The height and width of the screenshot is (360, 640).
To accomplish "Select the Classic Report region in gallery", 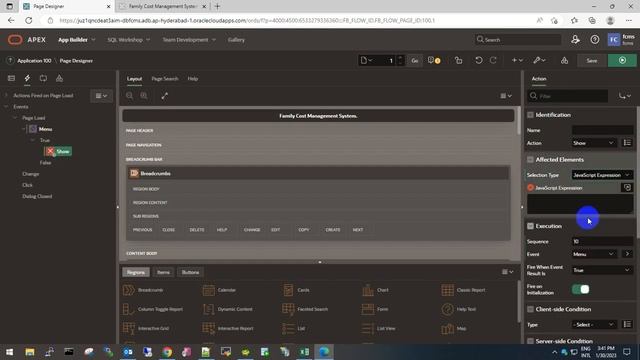I will [x=463, y=290].
